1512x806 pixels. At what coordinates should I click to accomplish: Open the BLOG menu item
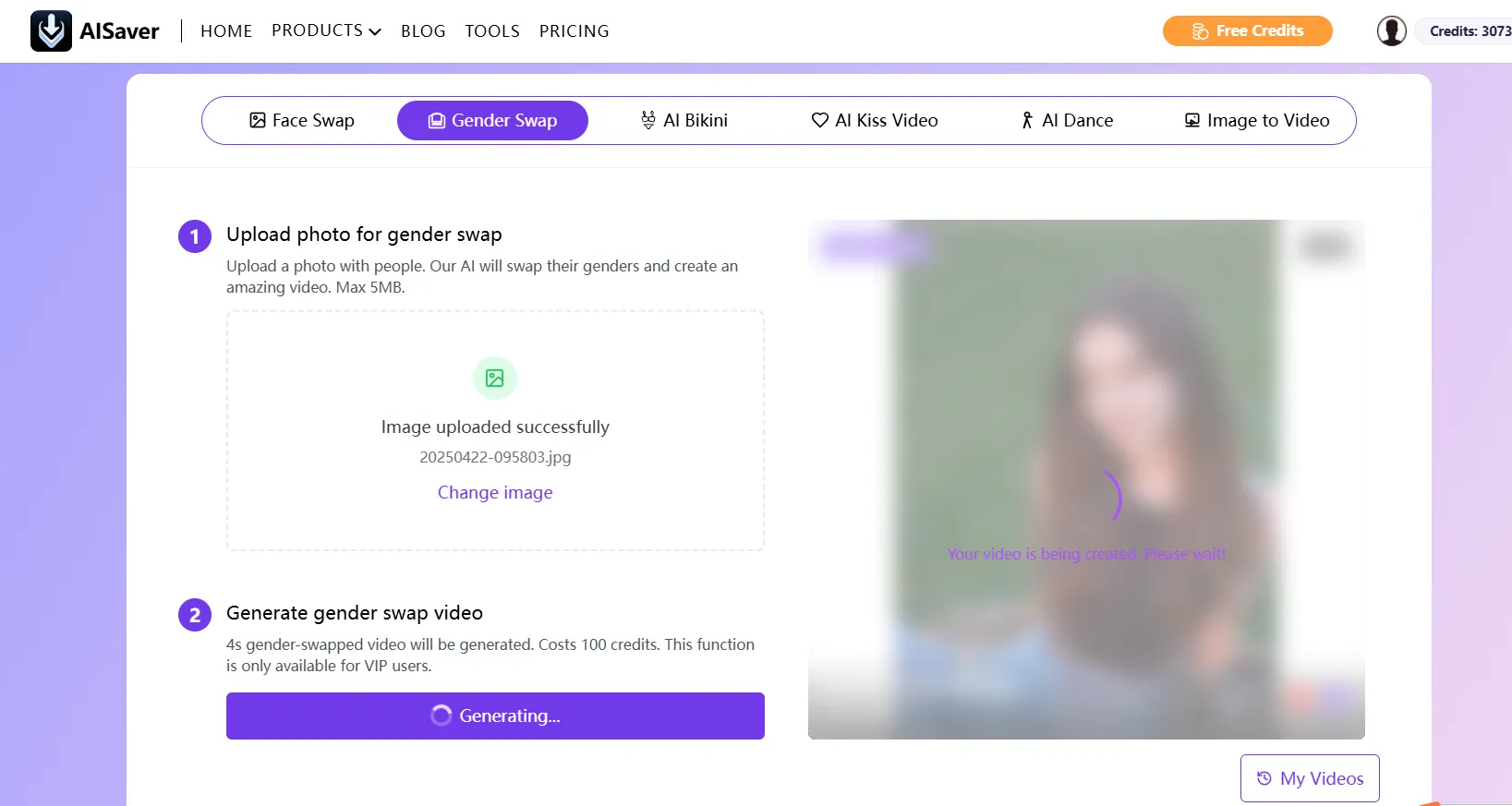[x=423, y=30]
